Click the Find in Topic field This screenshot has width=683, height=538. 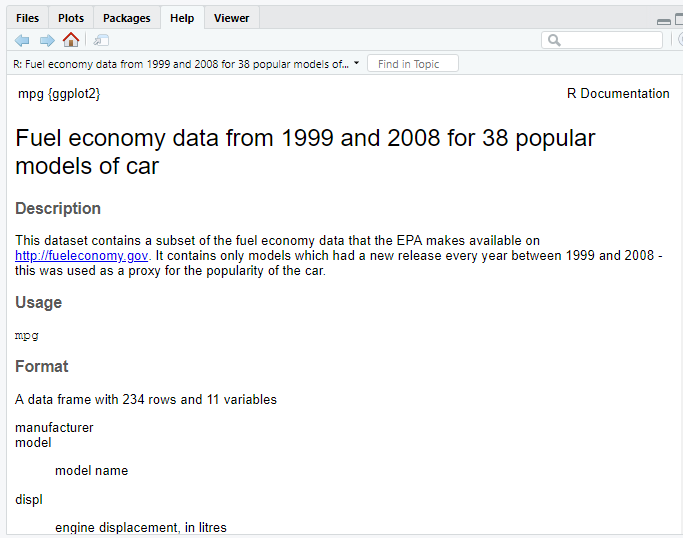click(x=413, y=64)
